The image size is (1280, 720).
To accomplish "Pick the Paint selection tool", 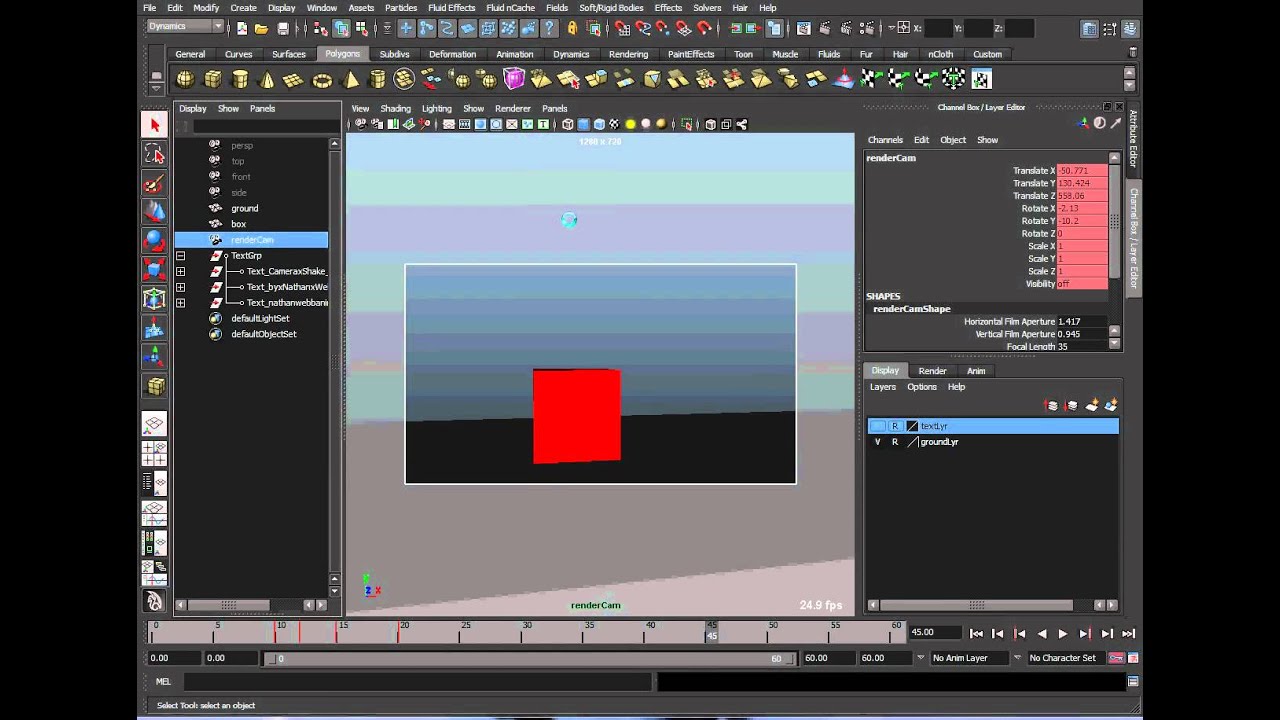I will (x=154, y=182).
